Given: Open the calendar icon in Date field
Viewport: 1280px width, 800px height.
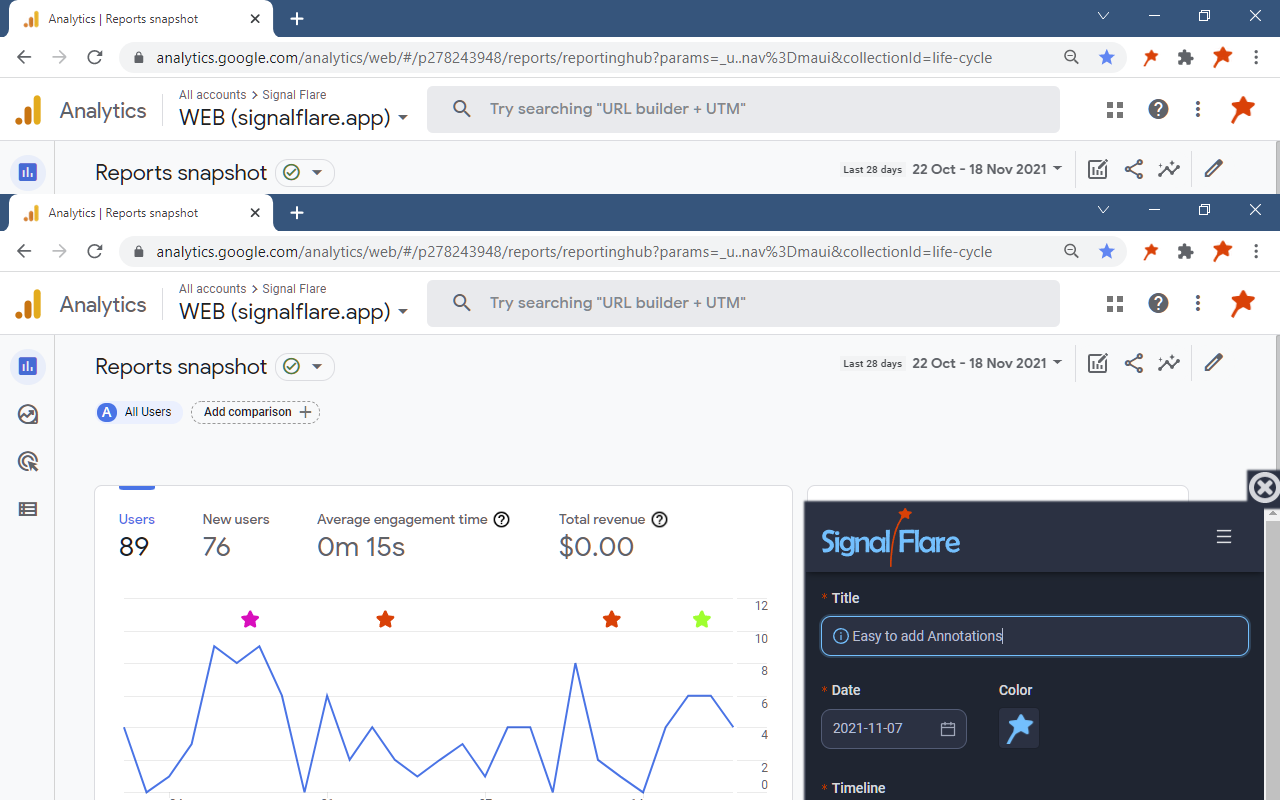Looking at the screenshot, I should coord(947,729).
